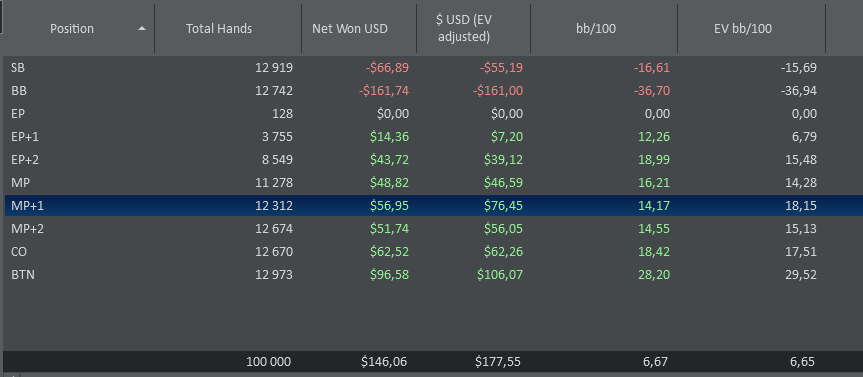Viewport: 863px width, 377px height.
Task: Select the BB position row
Action: 433,91
